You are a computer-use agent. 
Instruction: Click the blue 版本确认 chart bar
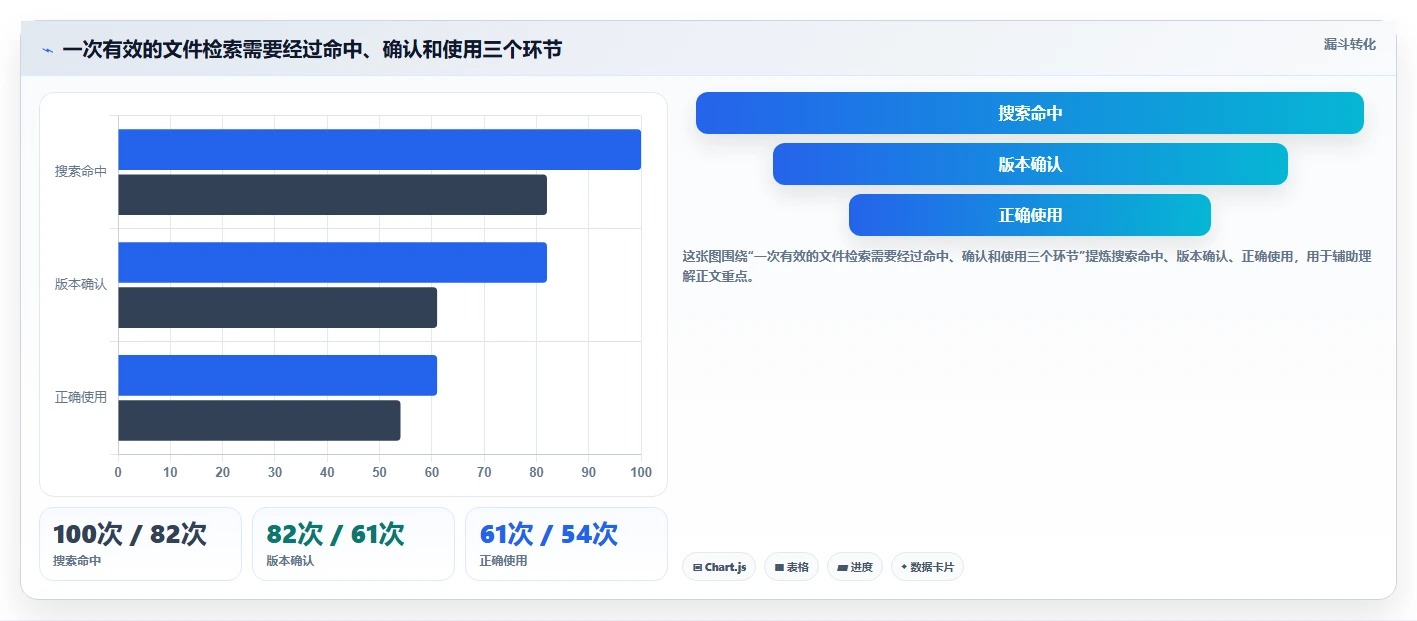click(x=332, y=262)
